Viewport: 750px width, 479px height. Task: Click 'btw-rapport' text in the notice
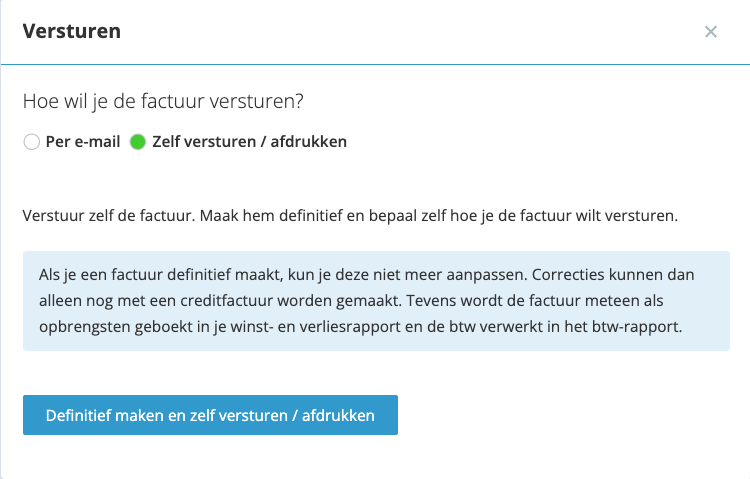click(x=637, y=326)
